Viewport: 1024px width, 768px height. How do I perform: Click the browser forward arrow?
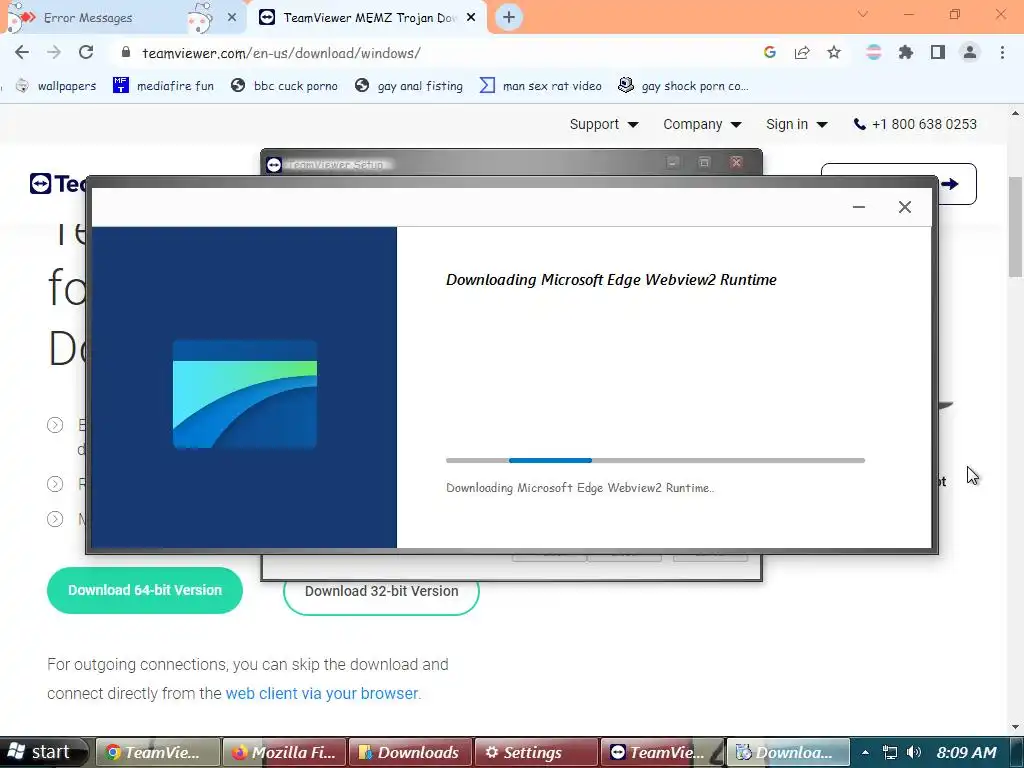[x=54, y=53]
